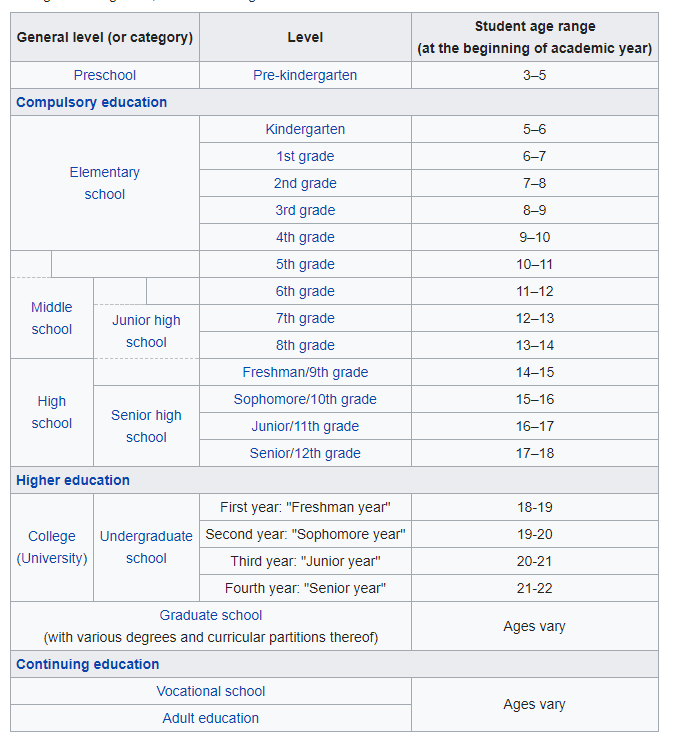Image resolution: width=679 pixels, height=739 pixels.
Task: Click the 5th grade link
Action: point(305,264)
